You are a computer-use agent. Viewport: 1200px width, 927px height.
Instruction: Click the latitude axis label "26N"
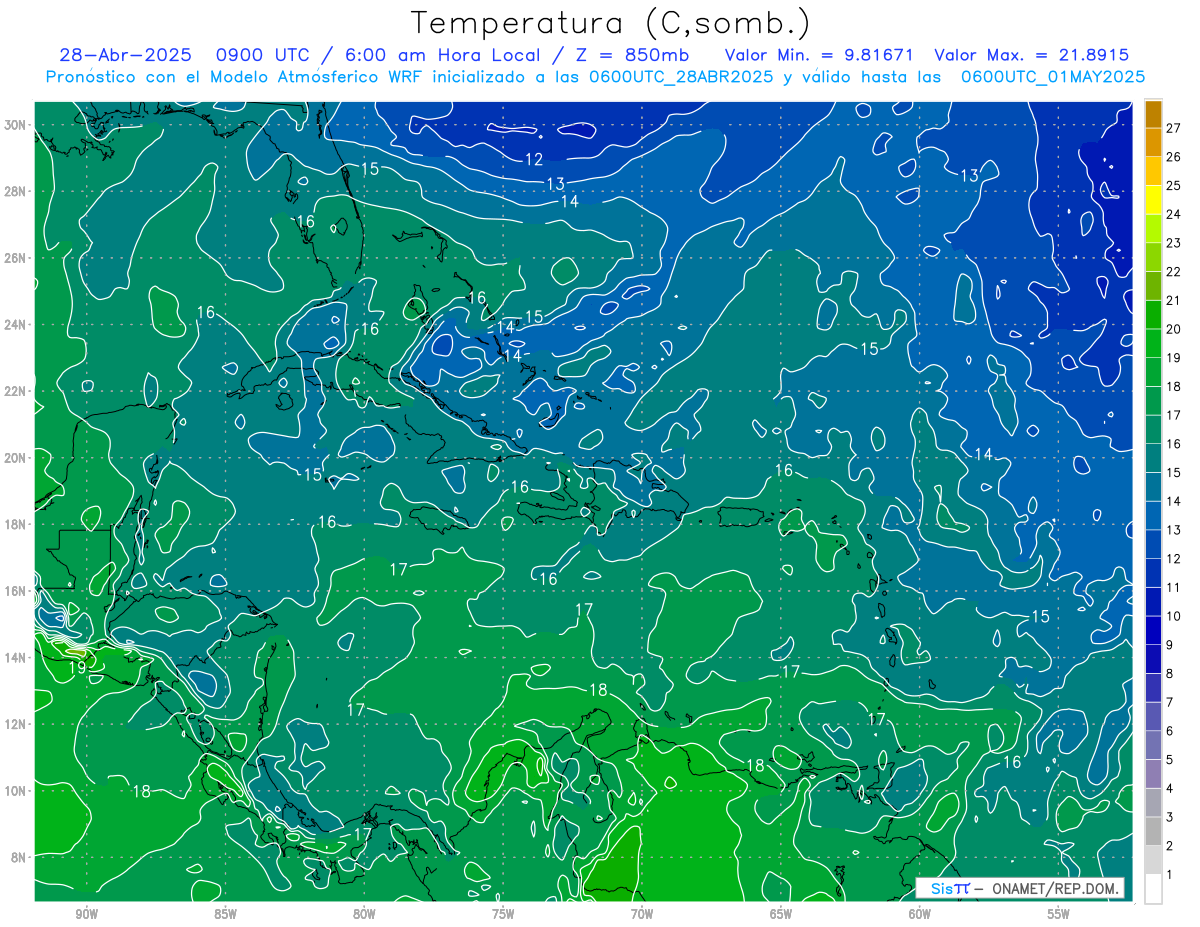click(15, 258)
